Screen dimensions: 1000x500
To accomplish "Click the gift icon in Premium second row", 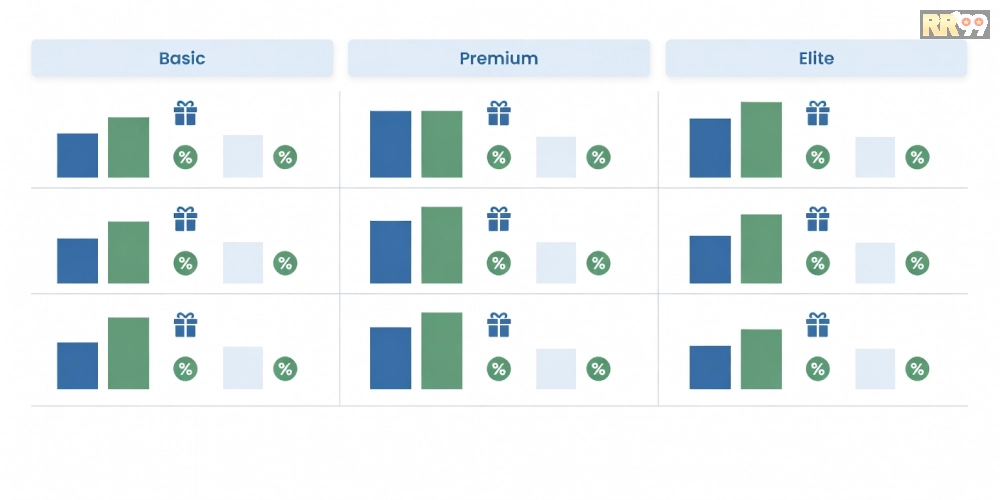I will [x=499, y=219].
